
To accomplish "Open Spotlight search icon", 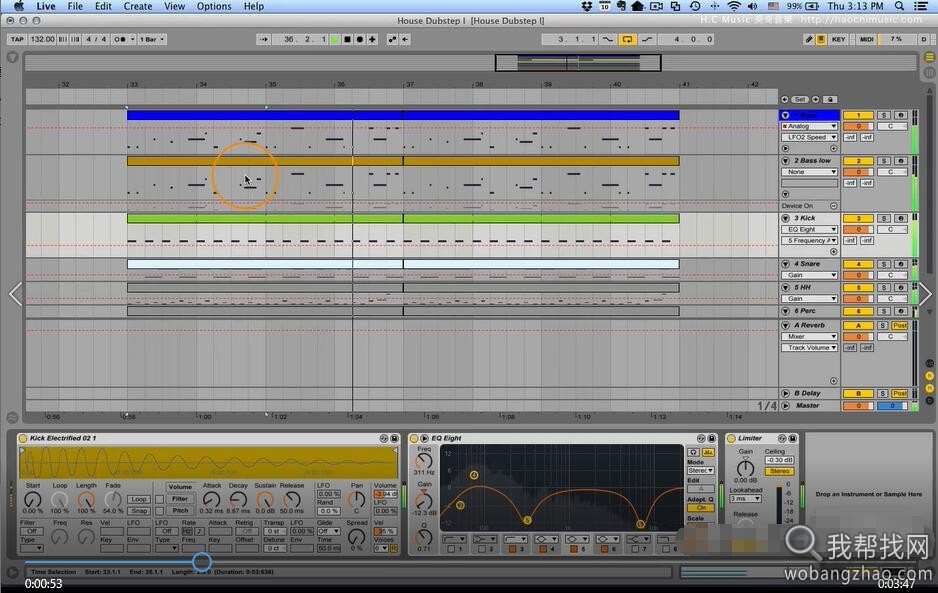I will coord(899,6).
